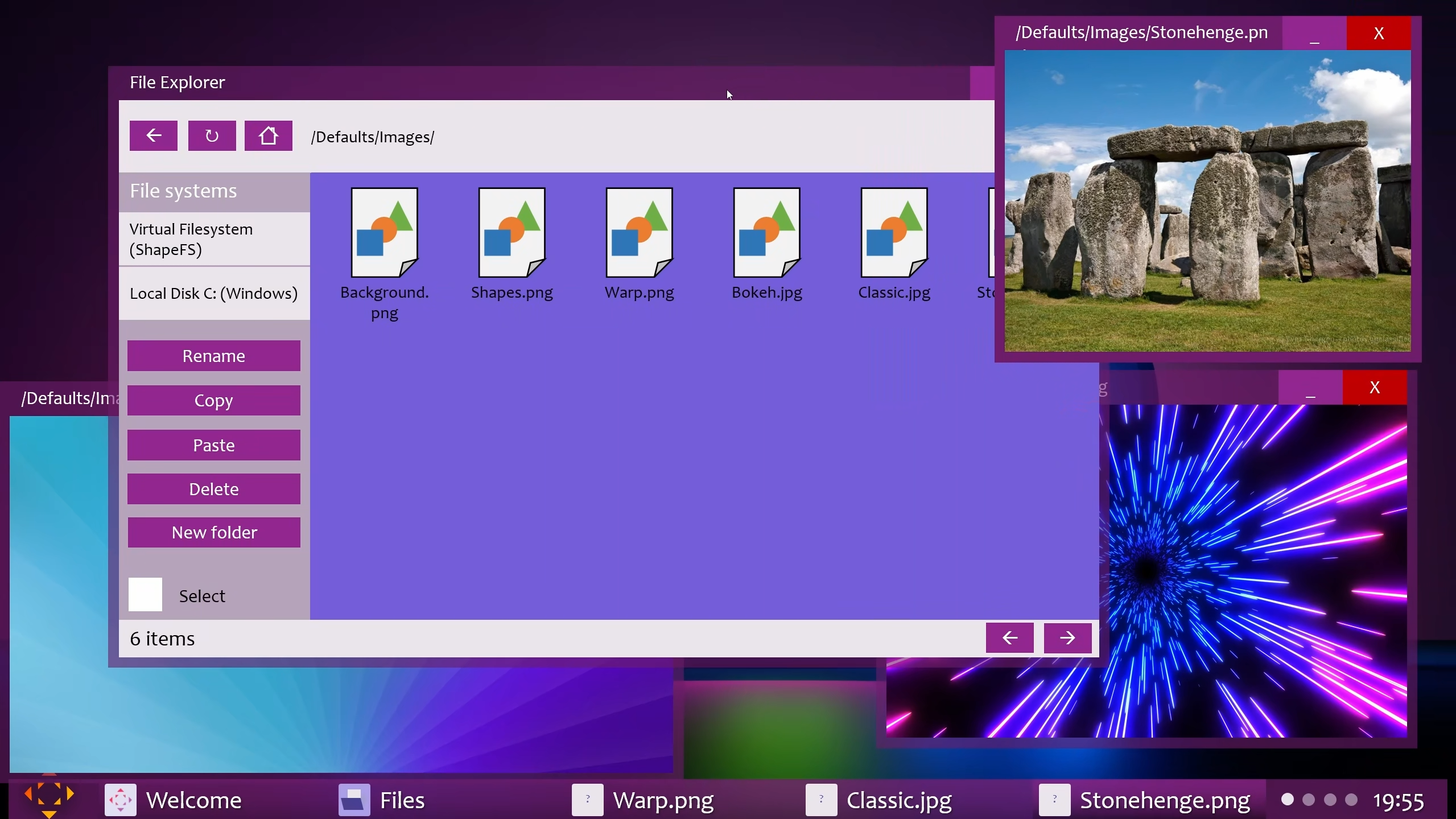Viewport: 1456px width, 819px height.
Task: Click the New folder button
Action: click(x=214, y=532)
